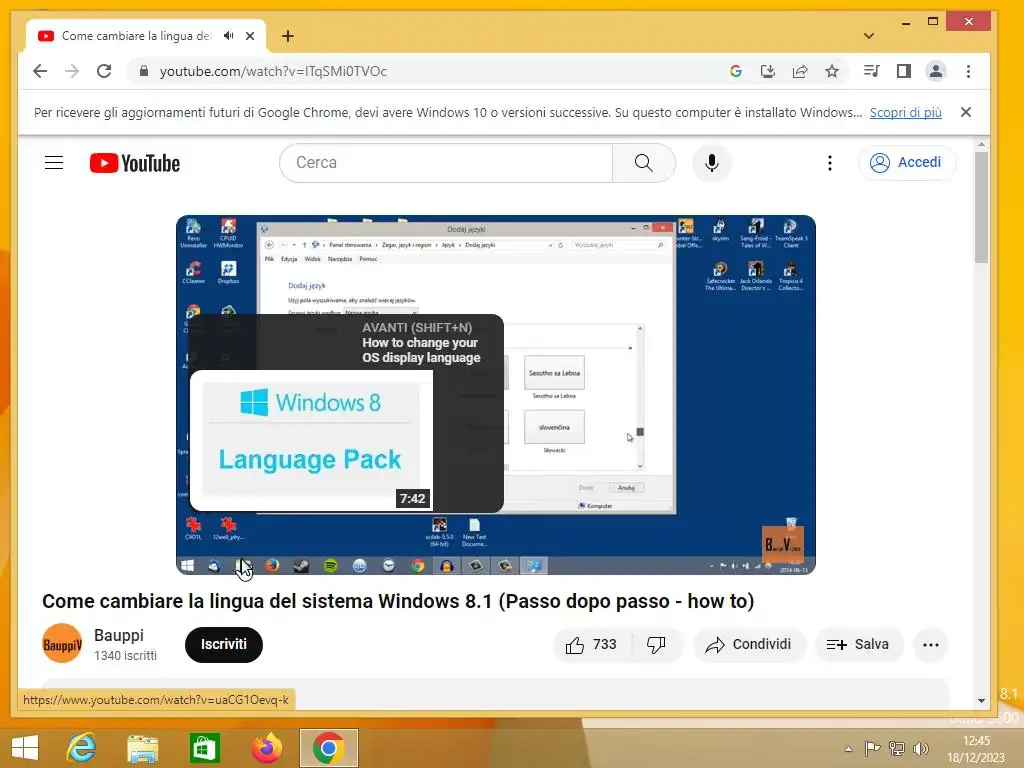Open the Chrome three-dot menu
The width and height of the screenshot is (1024, 768).
coord(968,71)
